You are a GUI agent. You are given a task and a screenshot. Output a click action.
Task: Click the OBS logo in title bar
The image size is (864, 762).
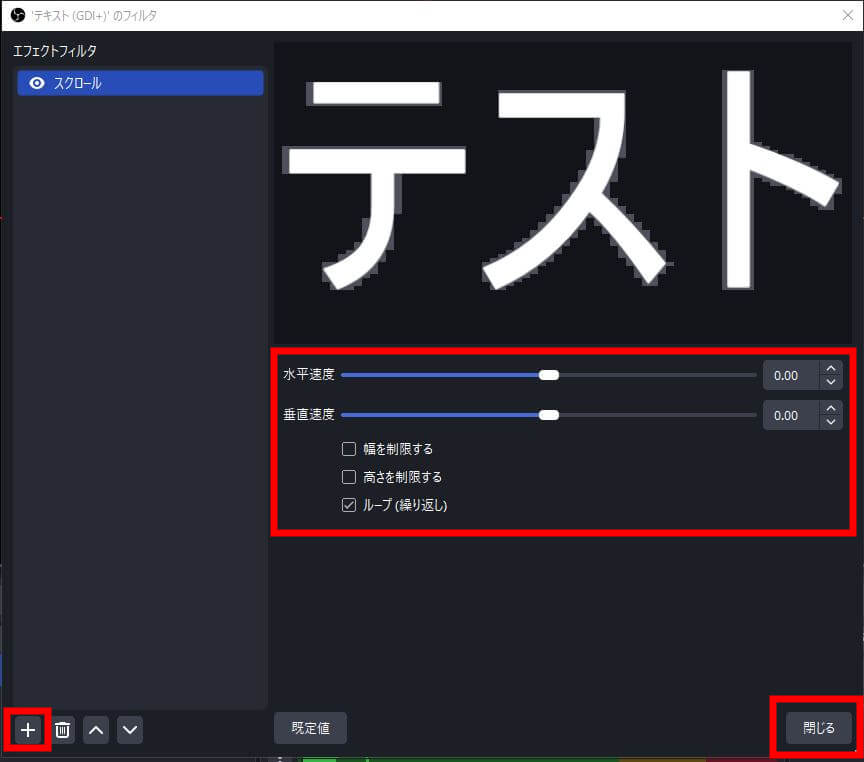pyautogui.click(x=18, y=15)
